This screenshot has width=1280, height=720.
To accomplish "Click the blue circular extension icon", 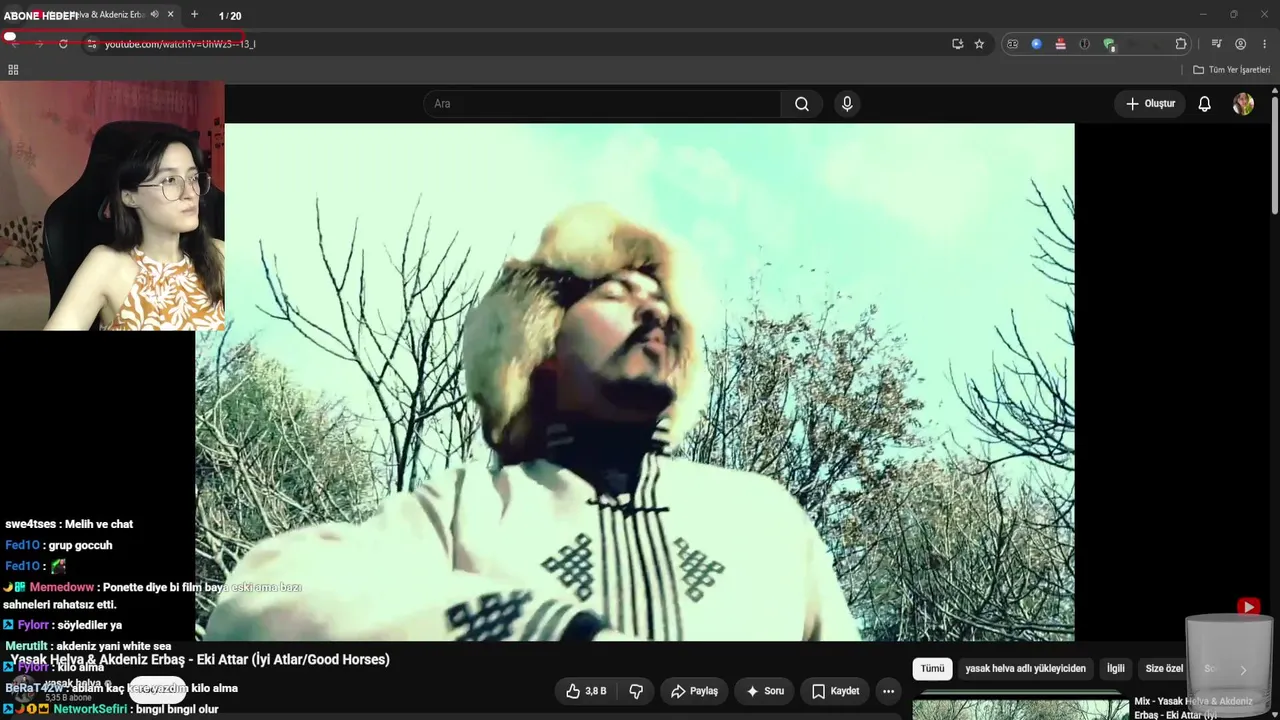I will click(x=1036, y=44).
